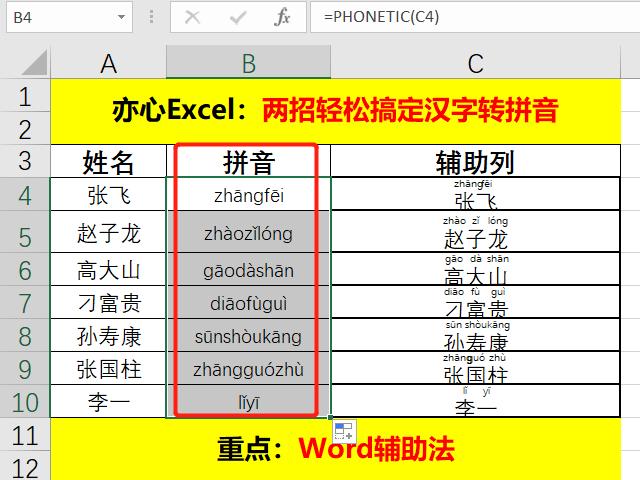The height and width of the screenshot is (480, 640).
Task: Select column C header
Action: (x=476, y=63)
